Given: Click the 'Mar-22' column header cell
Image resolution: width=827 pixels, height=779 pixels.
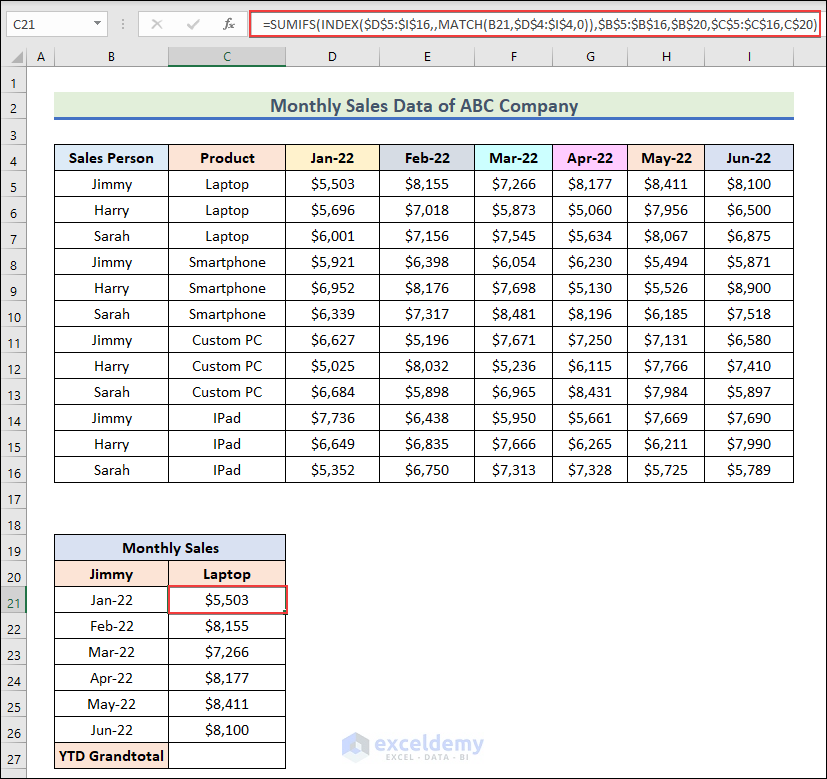Looking at the screenshot, I should coord(513,158).
